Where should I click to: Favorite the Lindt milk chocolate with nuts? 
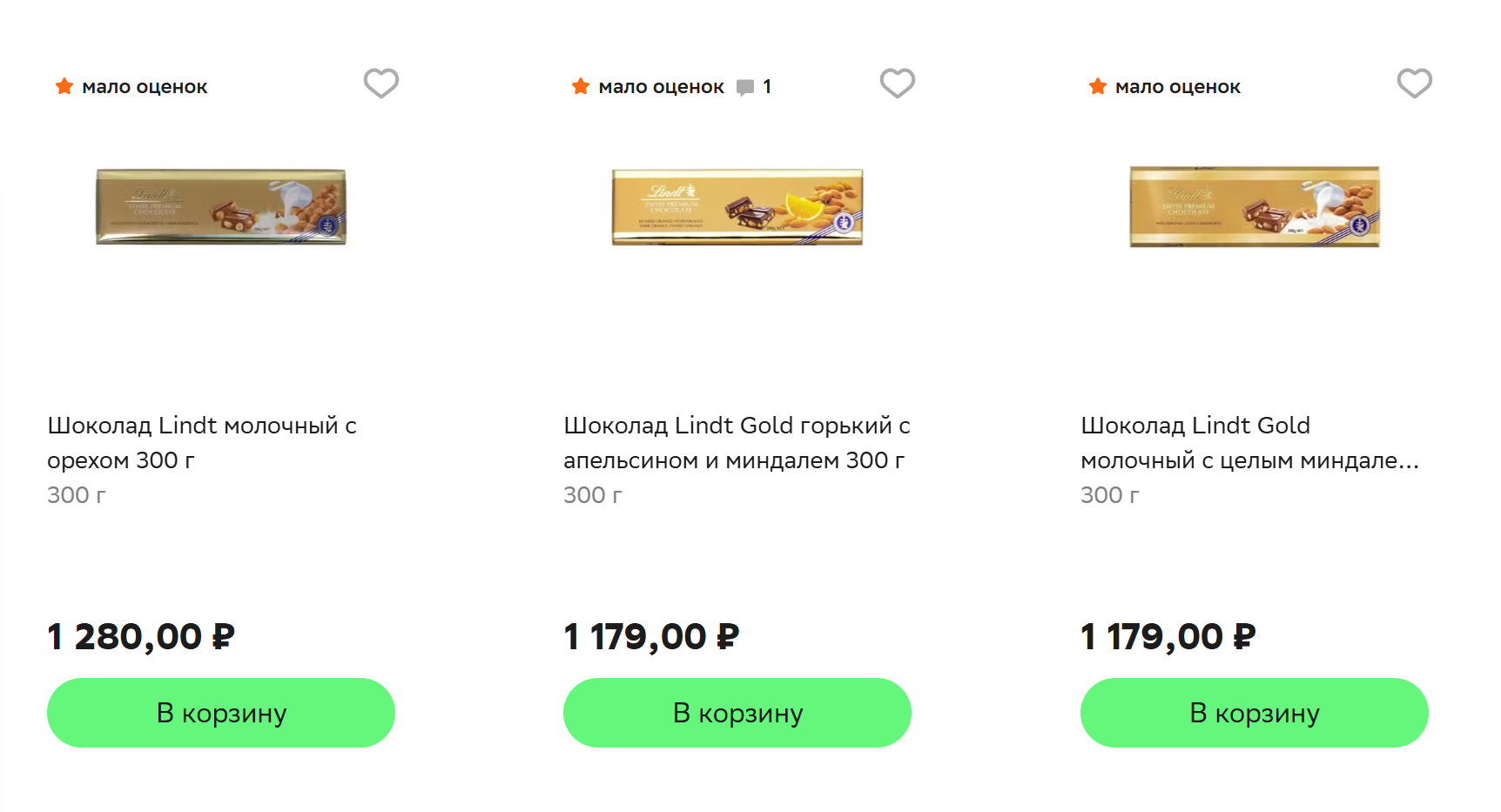[380, 84]
